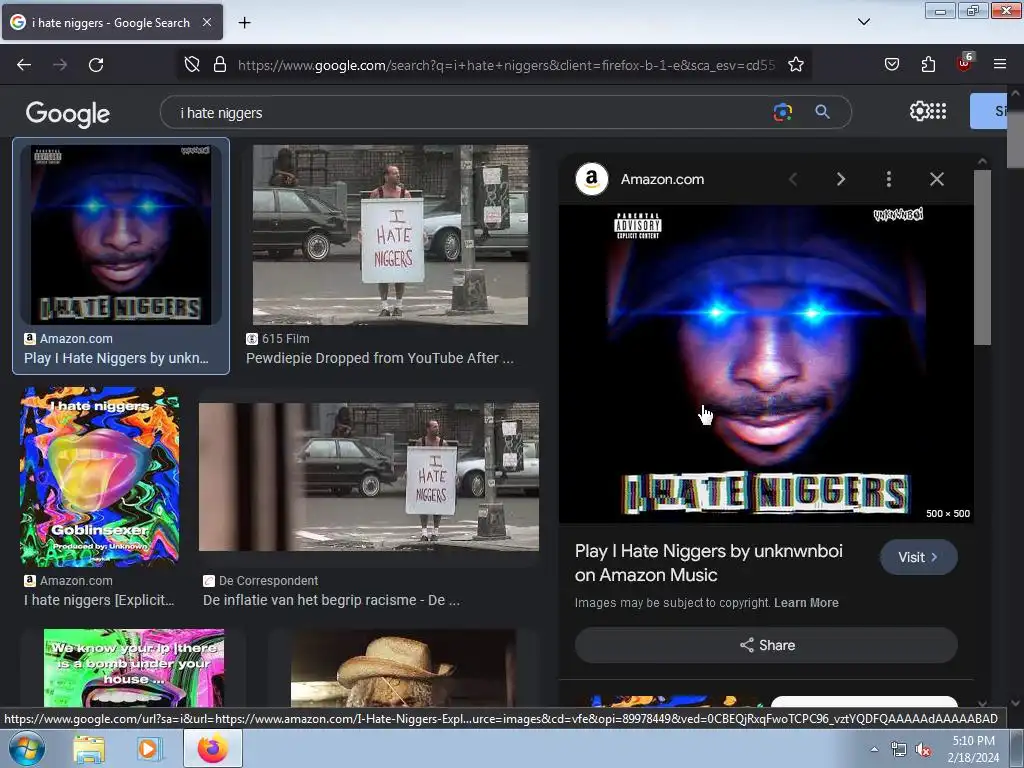Launch Windows Media Player from taskbar

148,748
